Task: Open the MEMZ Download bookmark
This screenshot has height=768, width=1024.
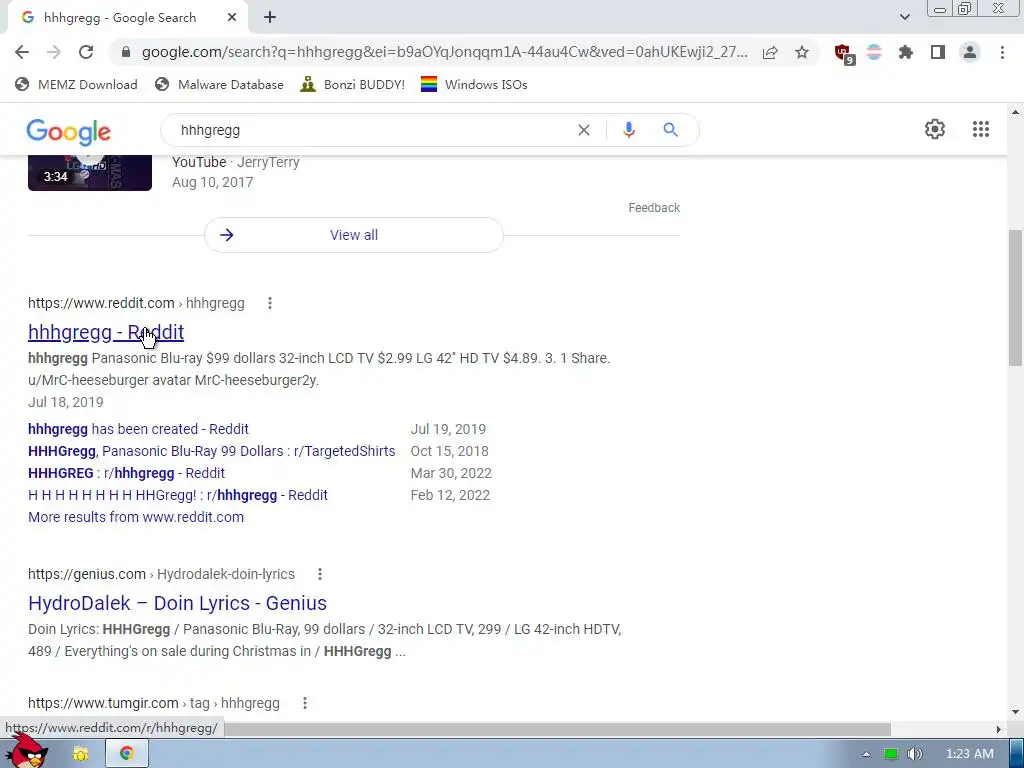Action: 76,84
